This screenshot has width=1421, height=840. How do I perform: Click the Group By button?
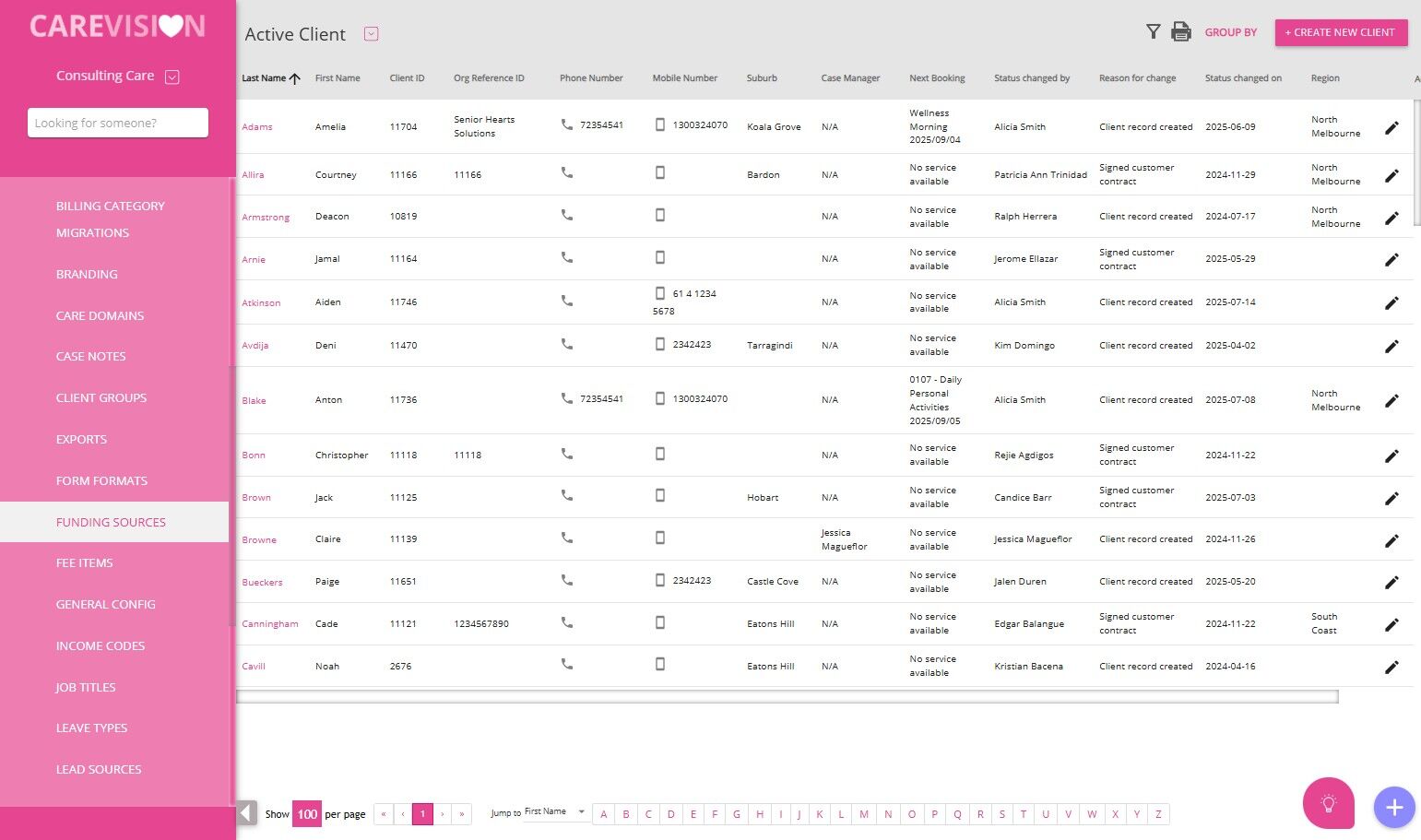(x=1230, y=32)
